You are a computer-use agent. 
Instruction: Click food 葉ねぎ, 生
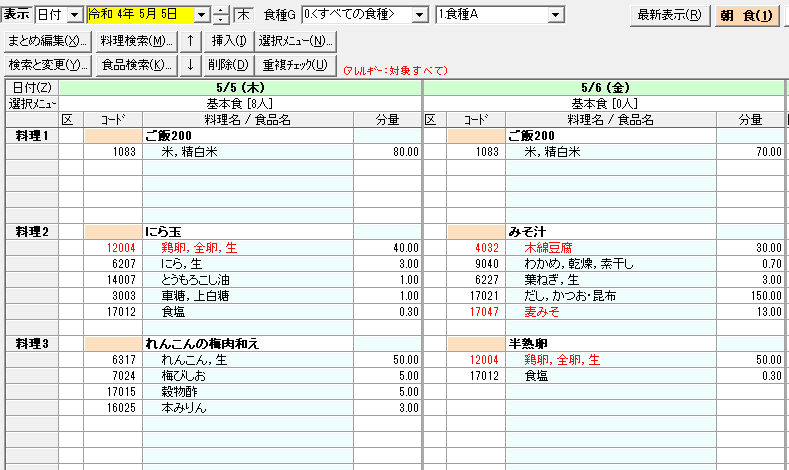[x=551, y=280]
